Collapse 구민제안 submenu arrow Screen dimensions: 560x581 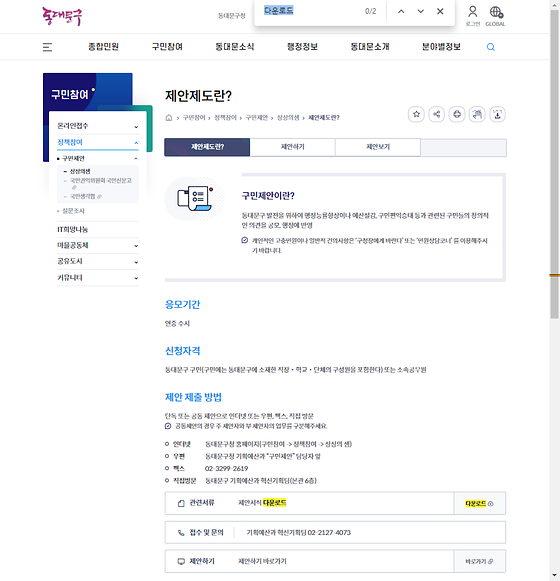136,159
